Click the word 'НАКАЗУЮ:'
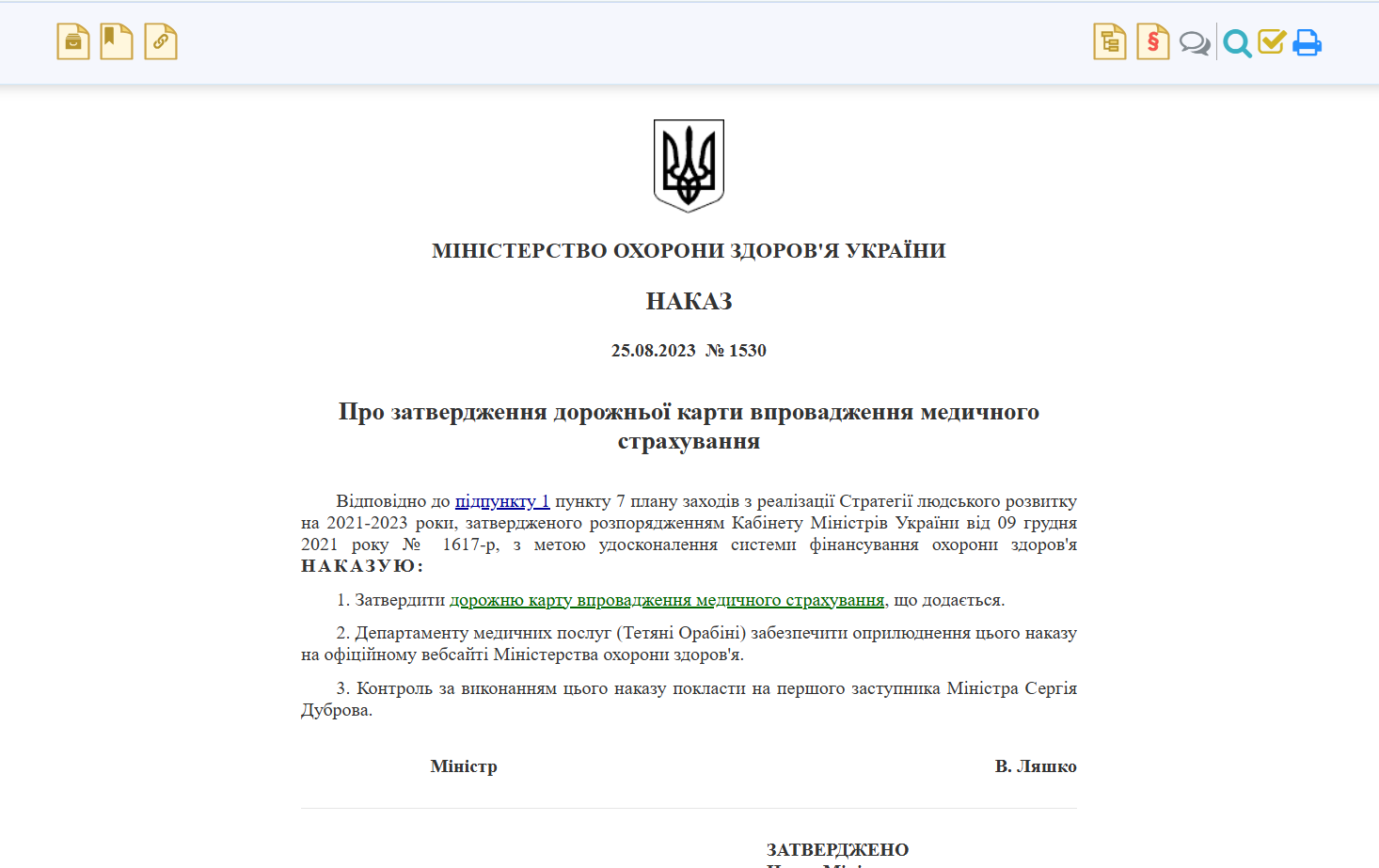The height and width of the screenshot is (868, 1379). (362, 566)
